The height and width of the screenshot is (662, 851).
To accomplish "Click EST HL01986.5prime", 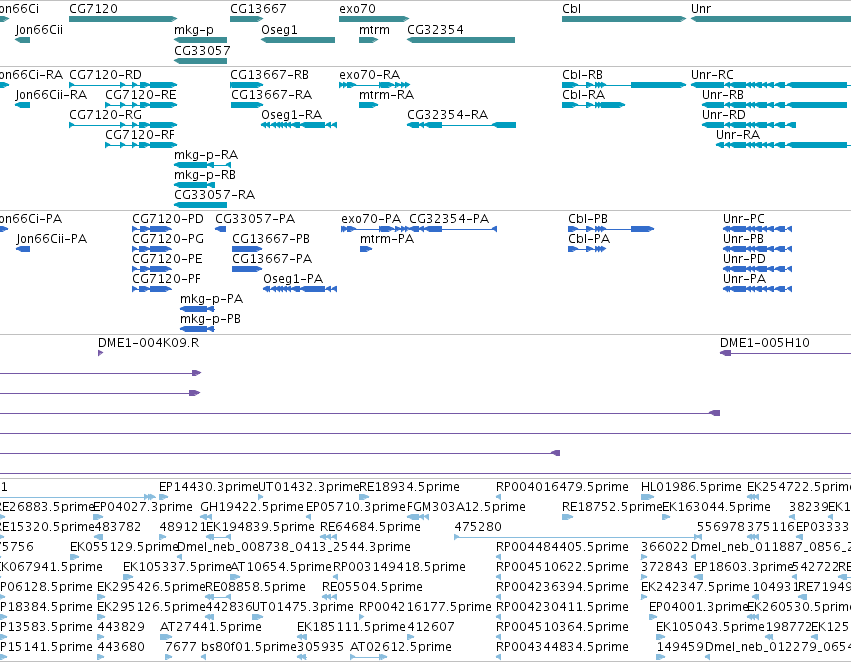I will 691,487.
